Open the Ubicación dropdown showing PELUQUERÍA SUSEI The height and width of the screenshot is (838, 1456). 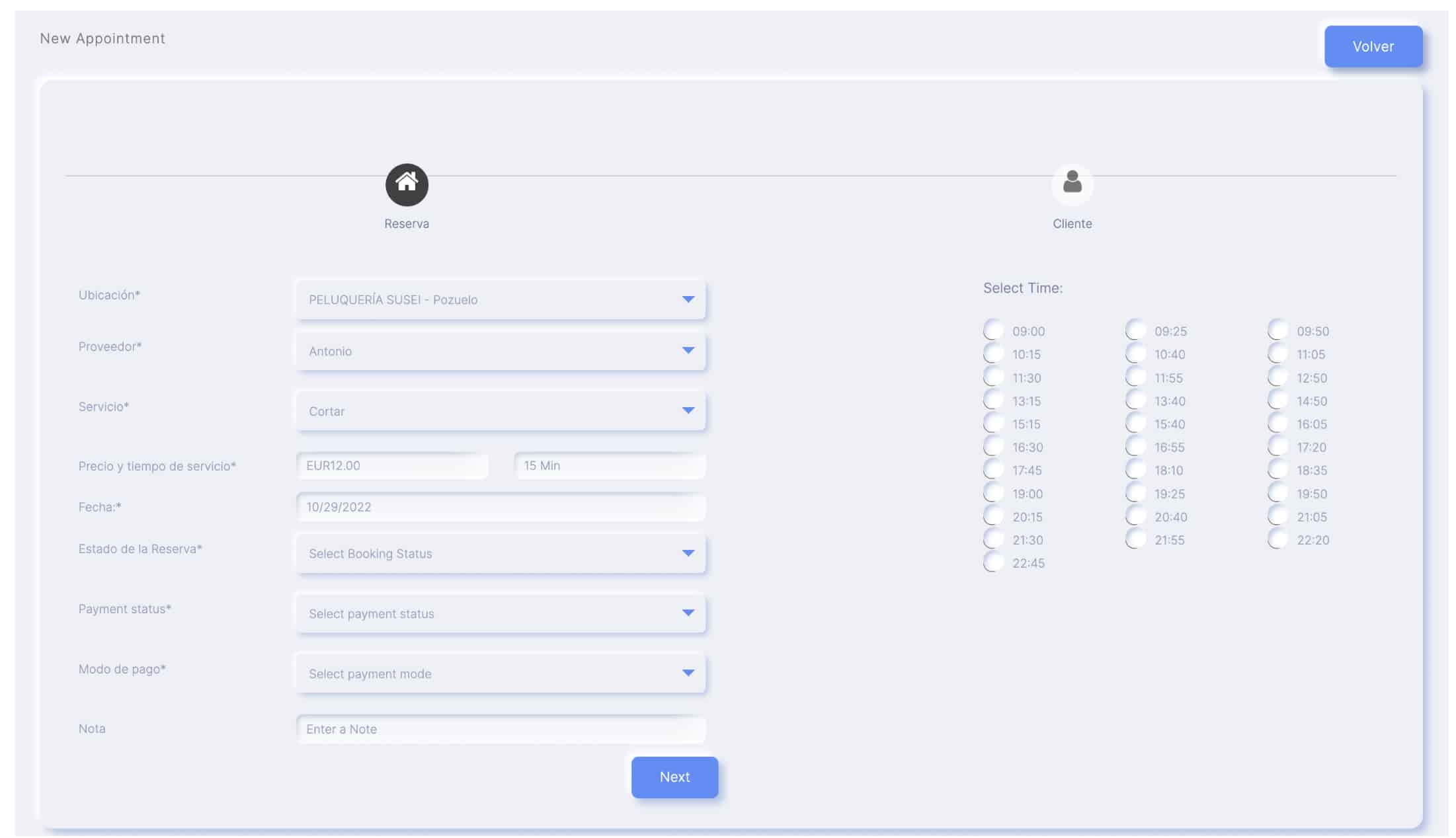click(501, 299)
